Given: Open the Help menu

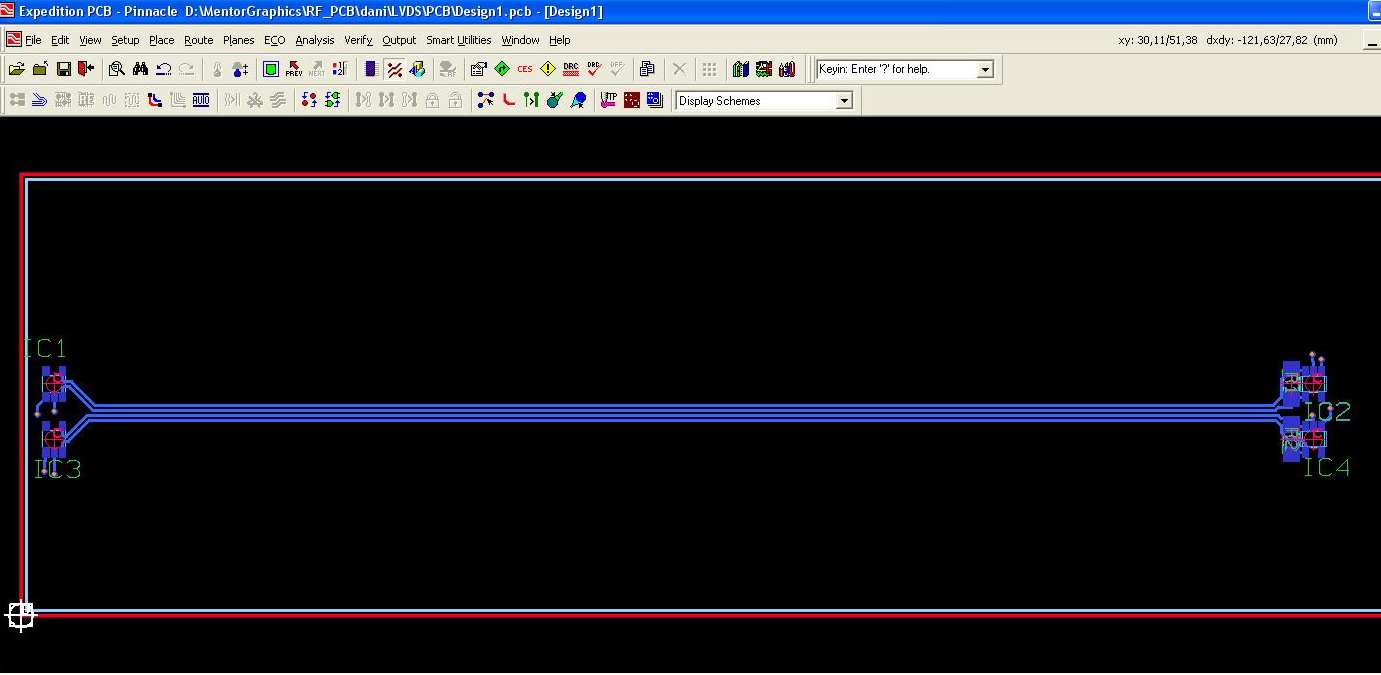Looking at the screenshot, I should point(559,40).
